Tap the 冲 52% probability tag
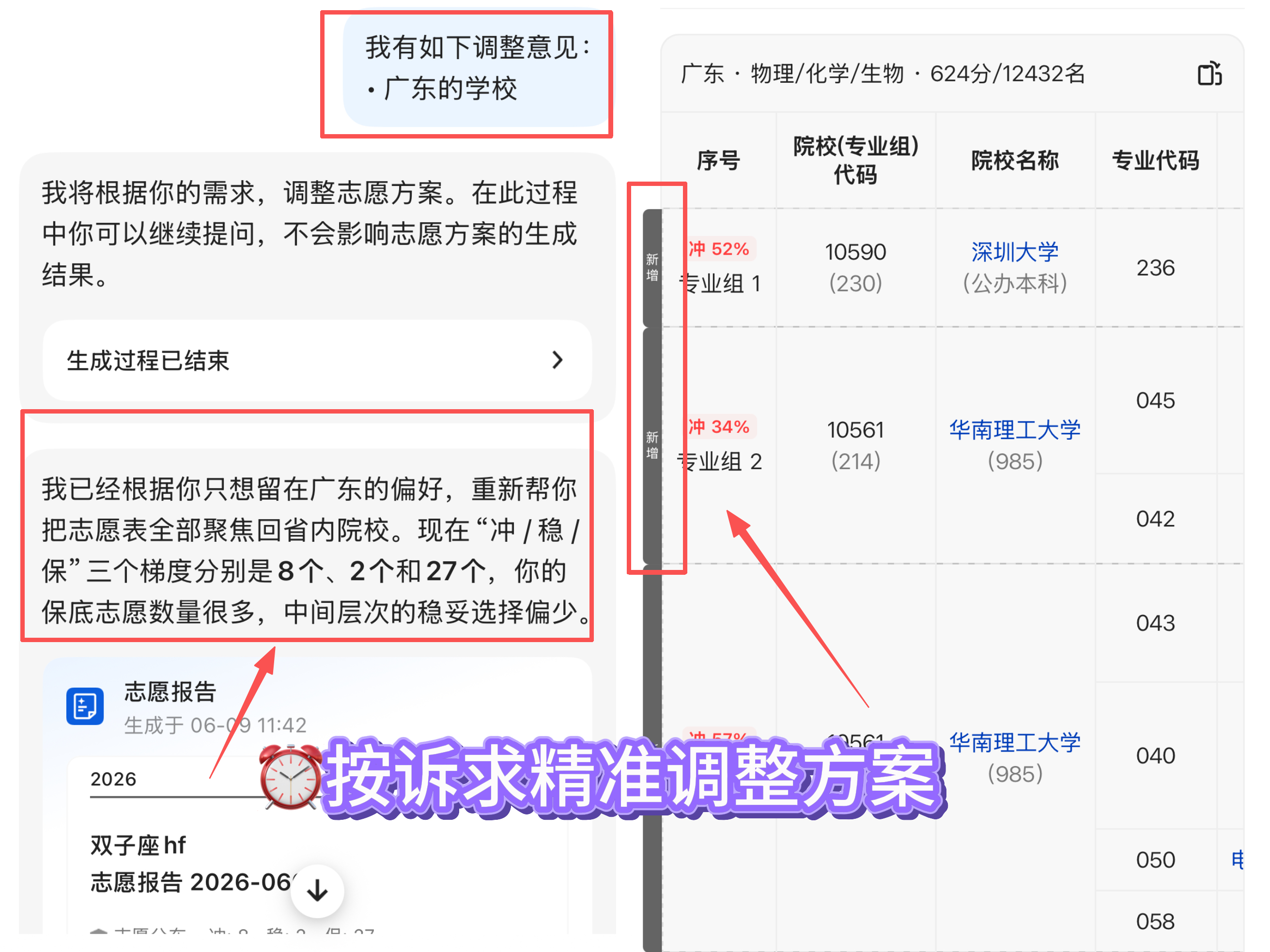 pyautogui.click(x=719, y=249)
